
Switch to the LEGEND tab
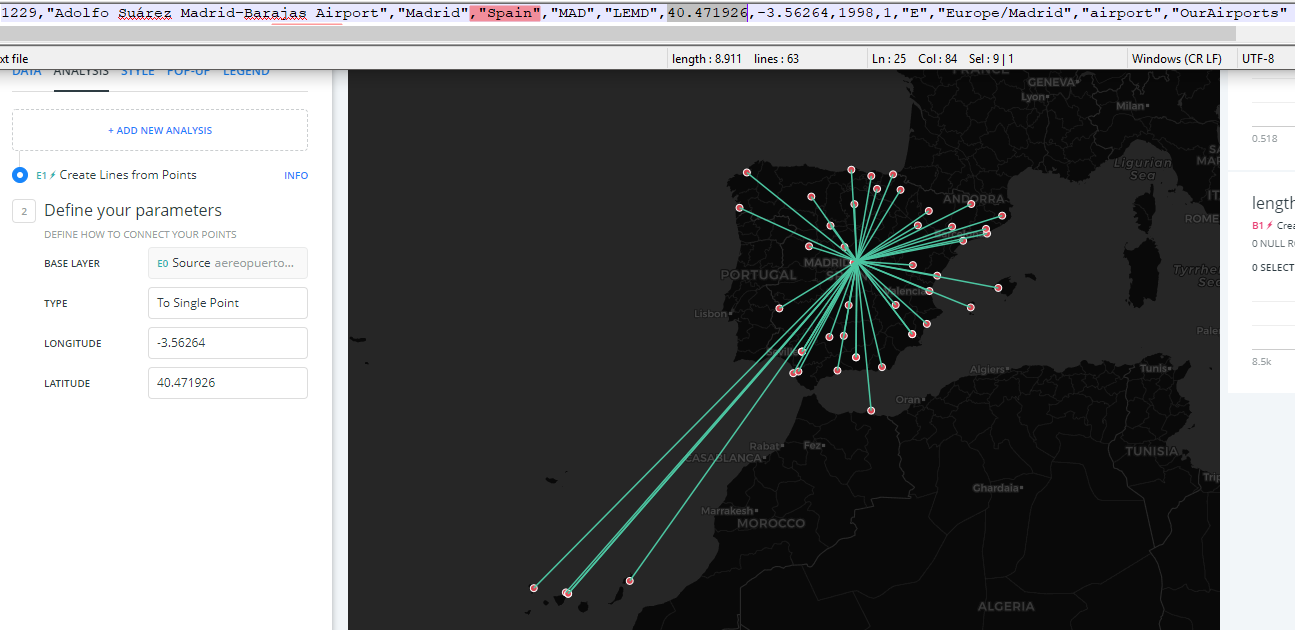pos(246,72)
